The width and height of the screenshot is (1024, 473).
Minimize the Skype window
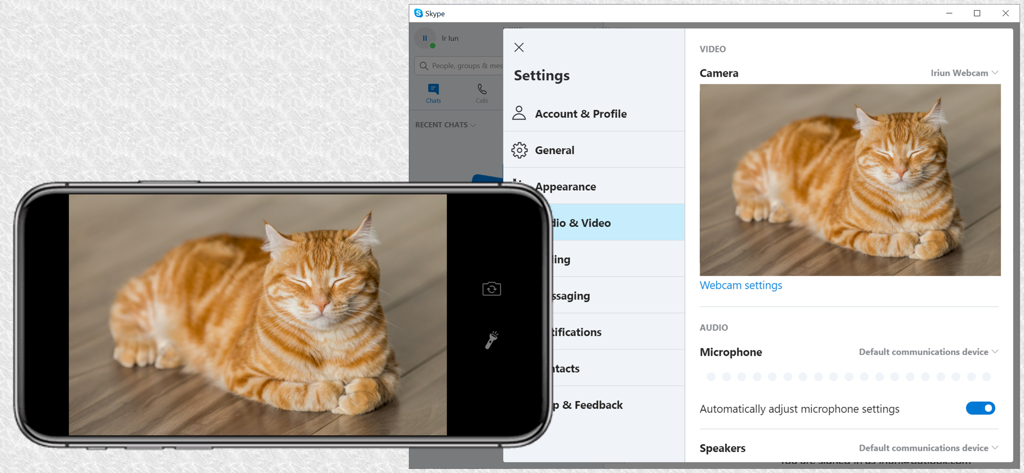click(947, 13)
